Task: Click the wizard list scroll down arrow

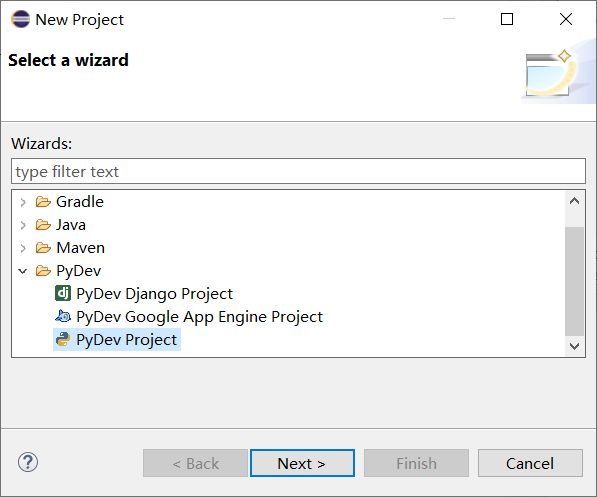Action: point(575,346)
